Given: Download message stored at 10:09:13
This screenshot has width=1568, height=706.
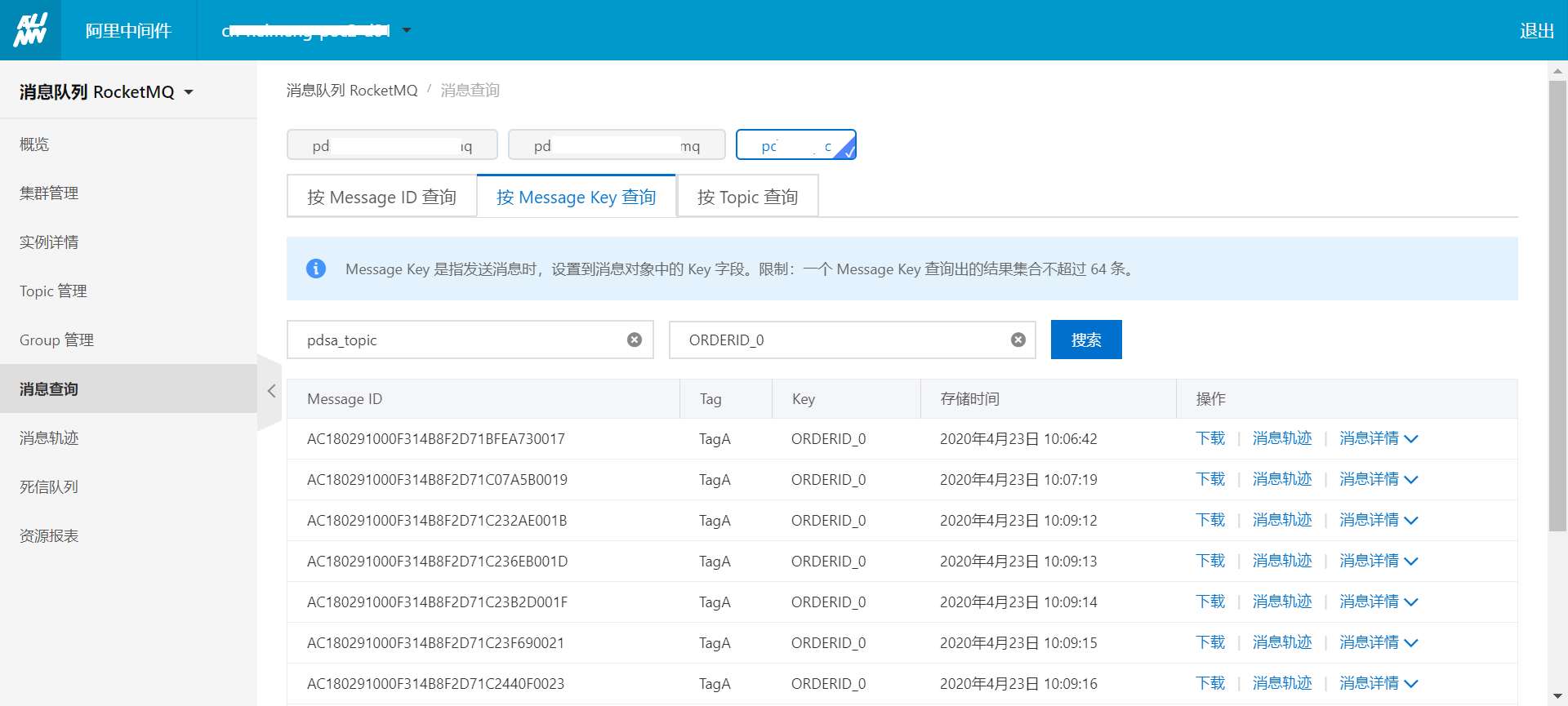Looking at the screenshot, I should point(1210,561).
